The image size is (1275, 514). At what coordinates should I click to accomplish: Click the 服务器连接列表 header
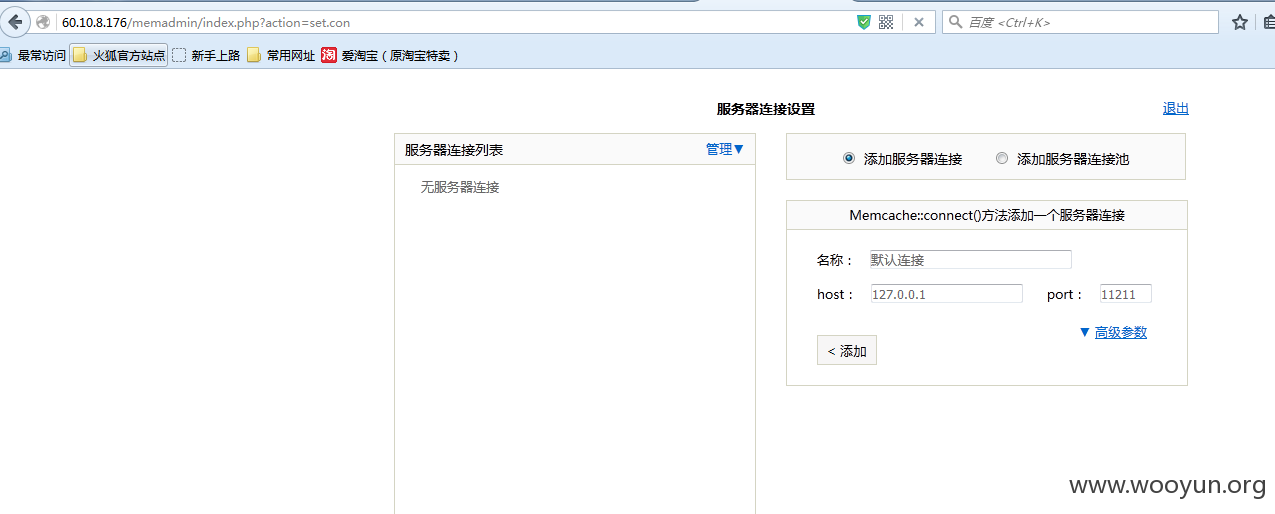tap(454, 150)
